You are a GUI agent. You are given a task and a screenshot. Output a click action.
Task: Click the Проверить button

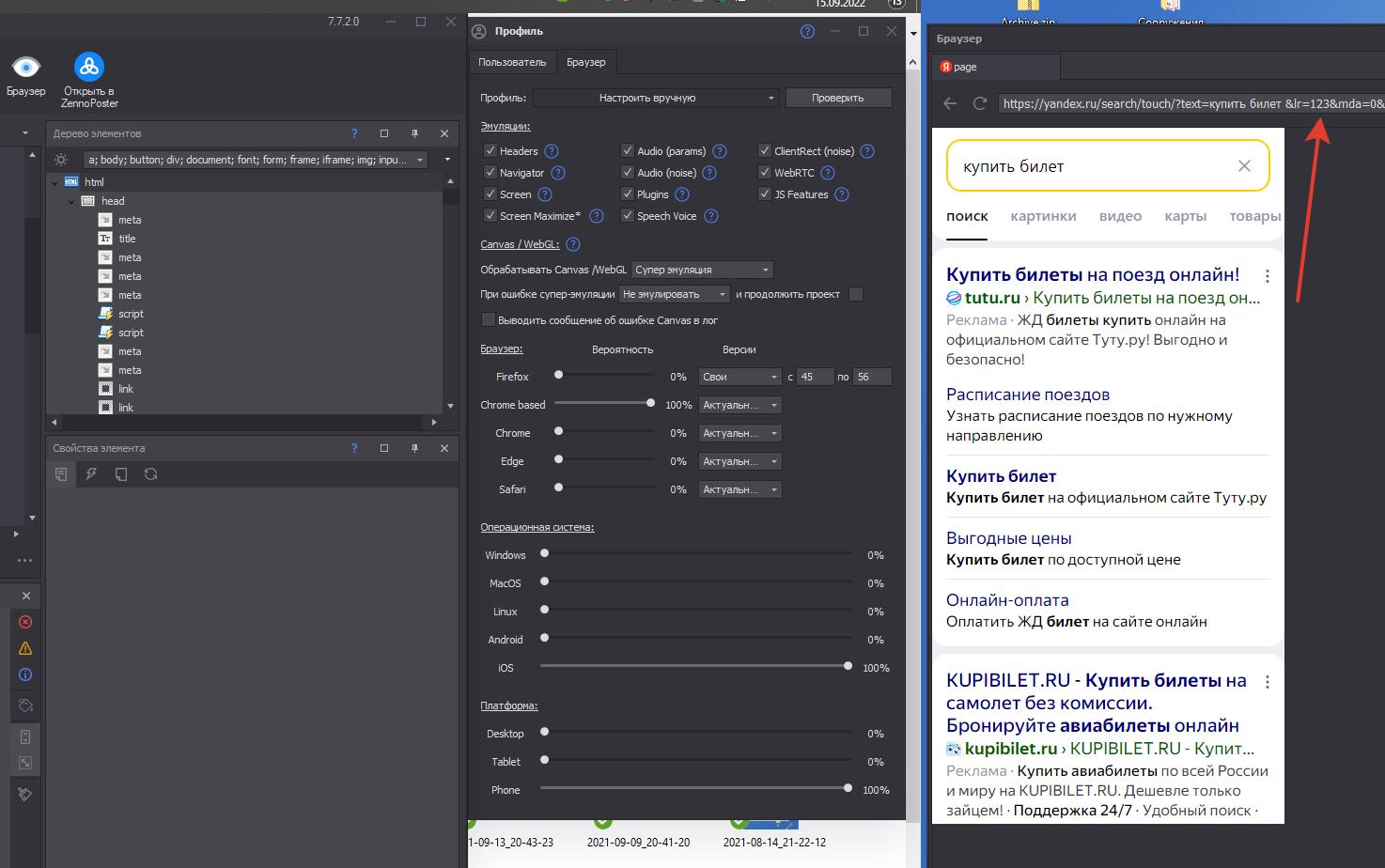tap(837, 98)
